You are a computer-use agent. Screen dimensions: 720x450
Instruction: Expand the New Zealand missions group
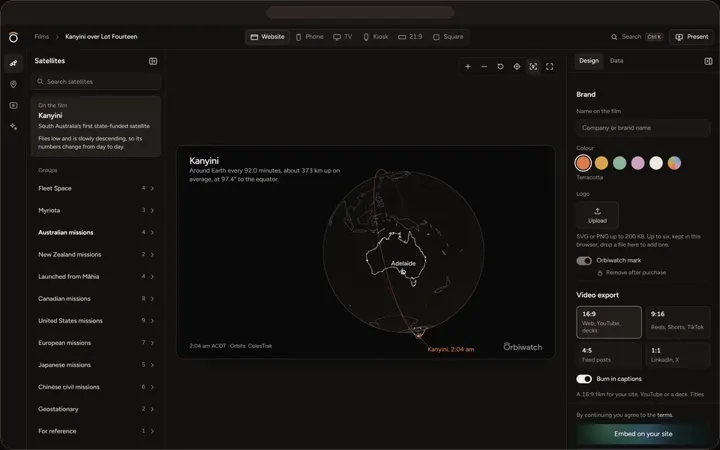click(96, 254)
